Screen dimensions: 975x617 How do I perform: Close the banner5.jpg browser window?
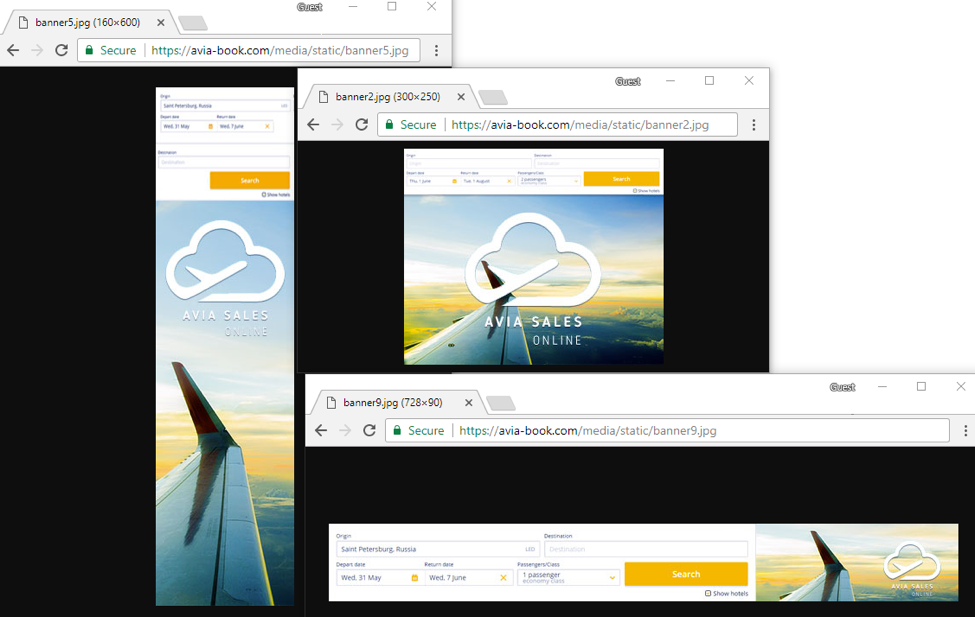click(x=432, y=6)
